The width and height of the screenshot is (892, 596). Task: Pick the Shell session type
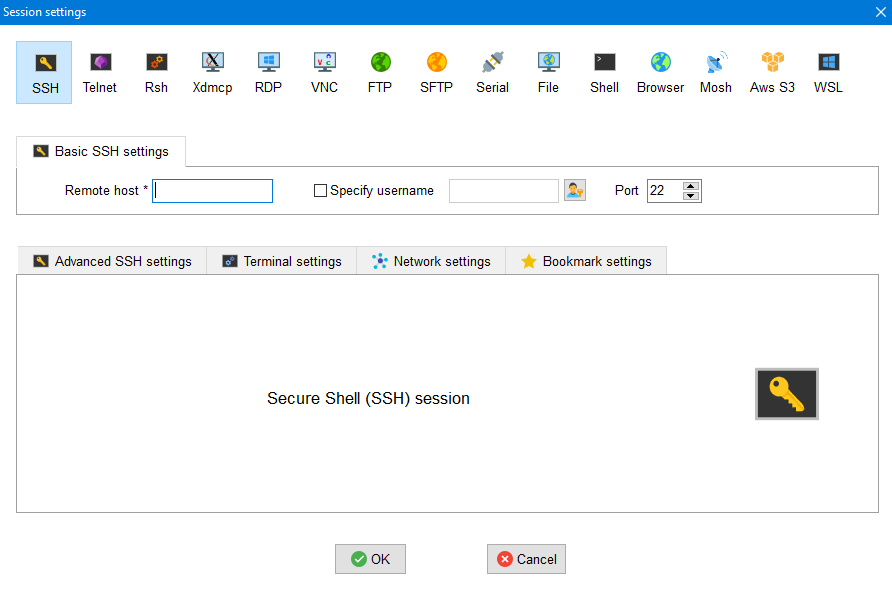click(604, 72)
